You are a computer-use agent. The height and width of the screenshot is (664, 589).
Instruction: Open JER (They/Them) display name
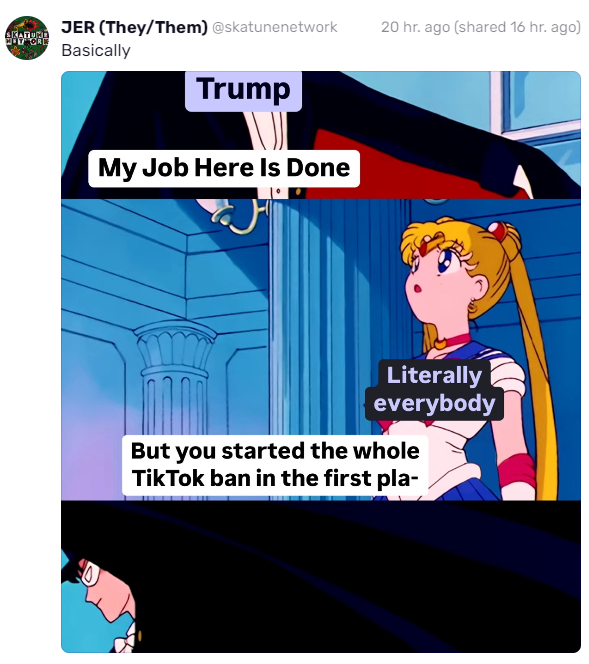[134, 28]
